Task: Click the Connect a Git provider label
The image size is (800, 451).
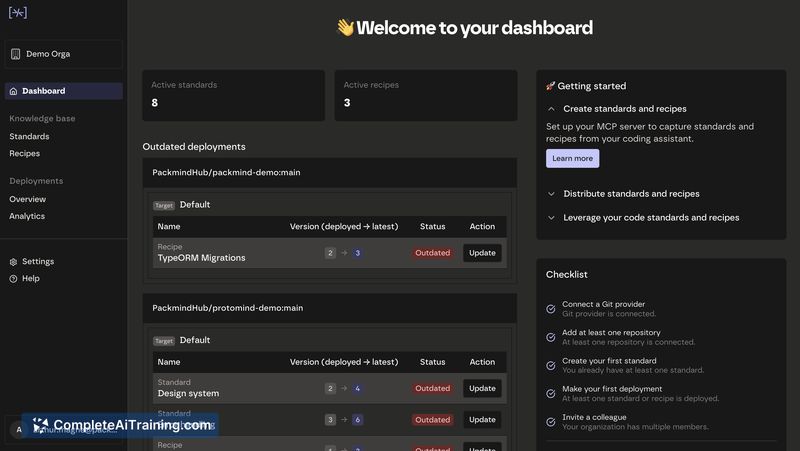Action: pos(604,304)
